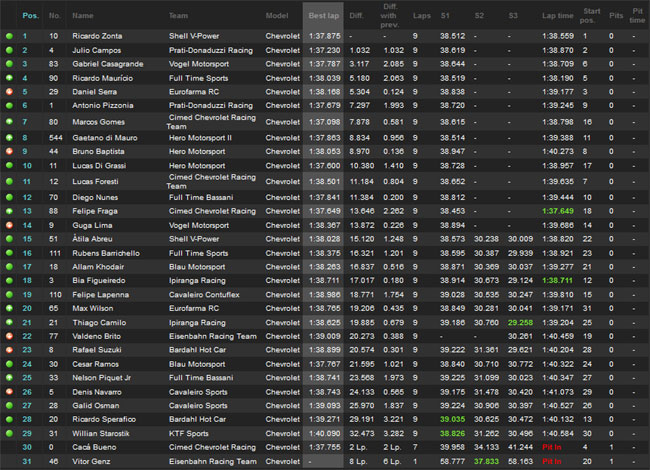Select driver name Rubens Barrichello
650x470 pixels.
tap(106, 253)
